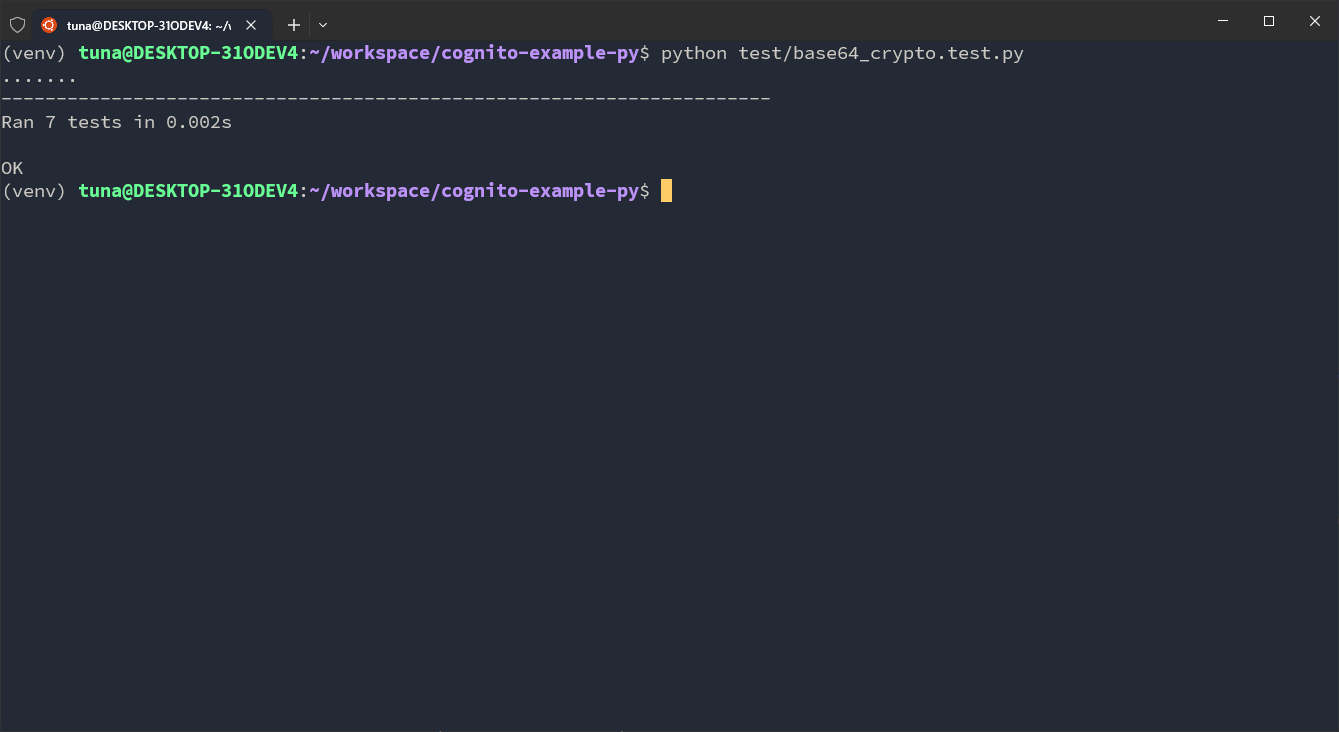The height and width of the screenshot is (732, 1339).
Task: Click the Ran 7 tests output line
Action: point(113,121)
